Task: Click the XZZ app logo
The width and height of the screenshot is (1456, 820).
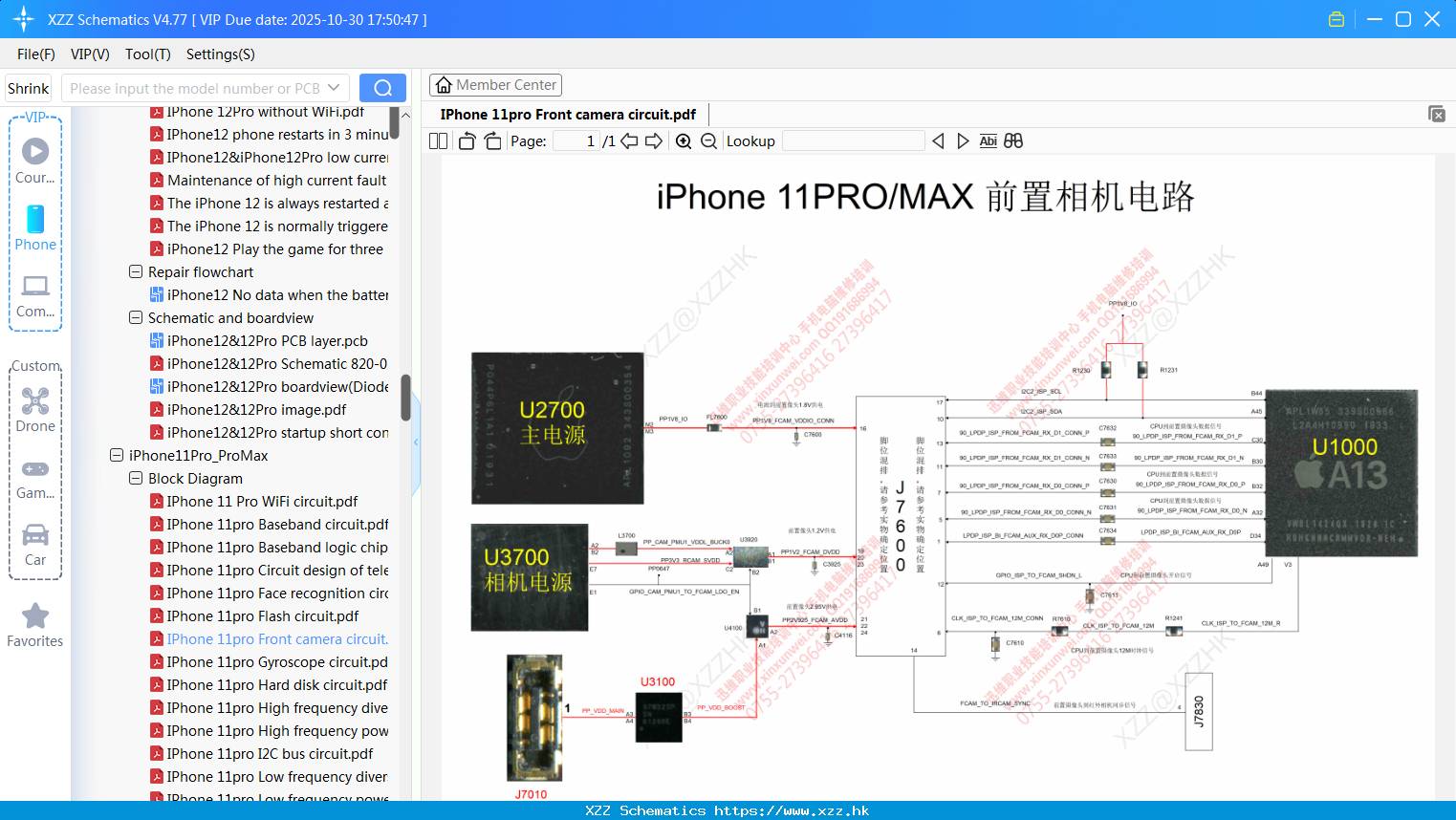Action: [x=24, y=19]
